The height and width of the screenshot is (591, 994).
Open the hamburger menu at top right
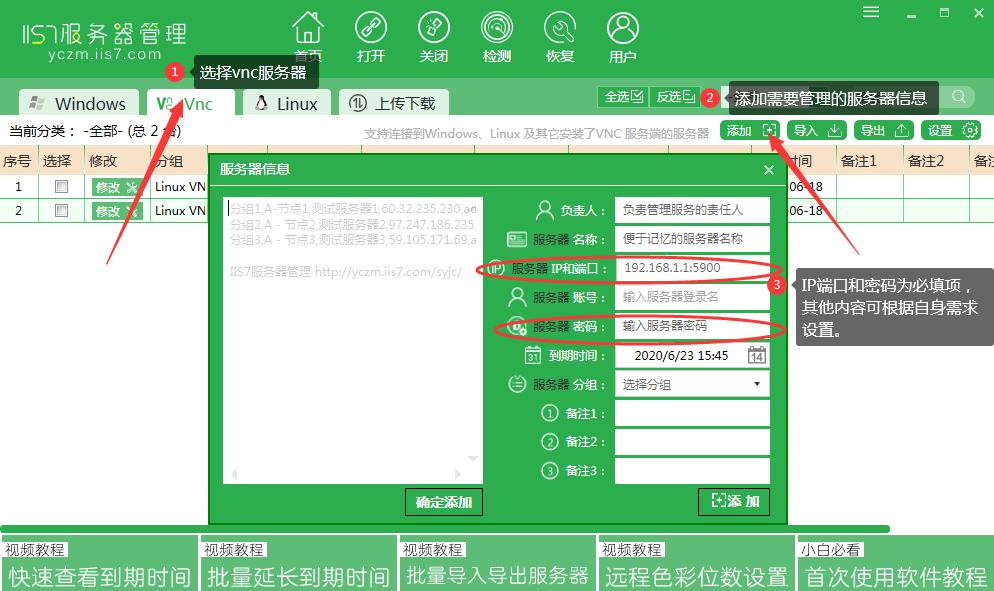point(870,12)
